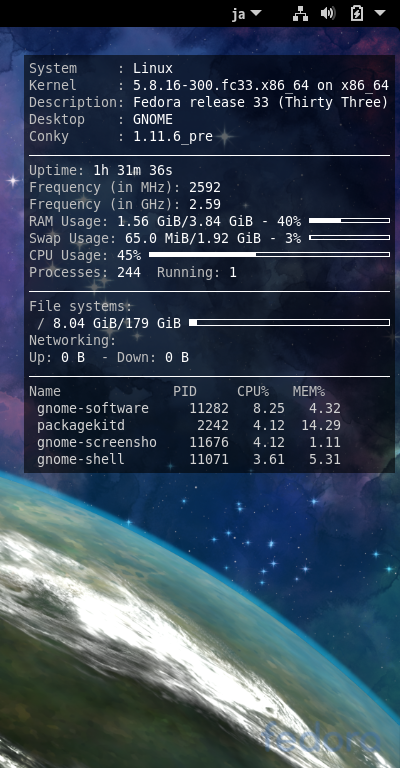Click the PID column header

point(185,391)
